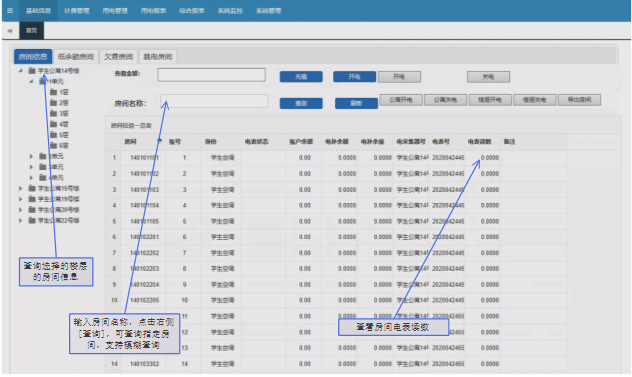Click the 备注 column header

pyautogui.click(x=509, y=142)
